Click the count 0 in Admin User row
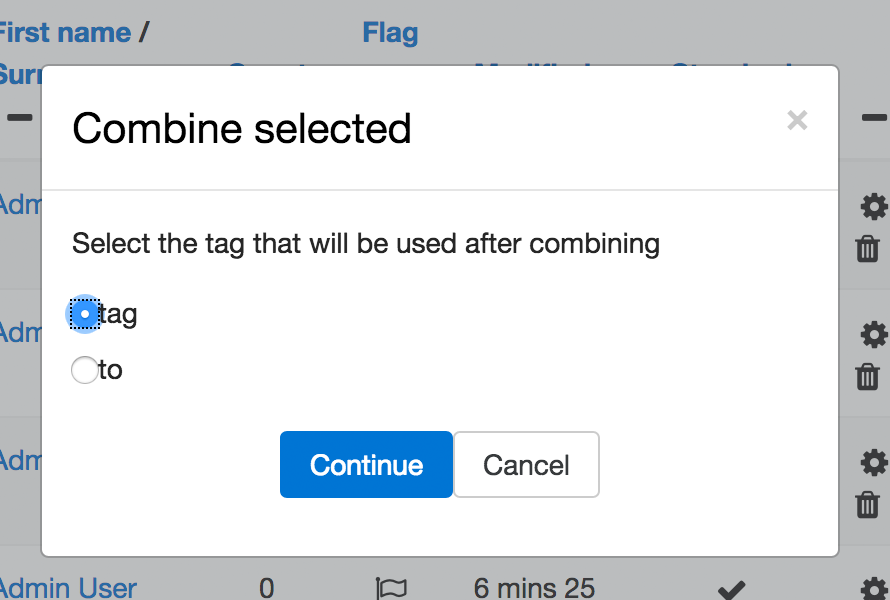 click(266, 588)
